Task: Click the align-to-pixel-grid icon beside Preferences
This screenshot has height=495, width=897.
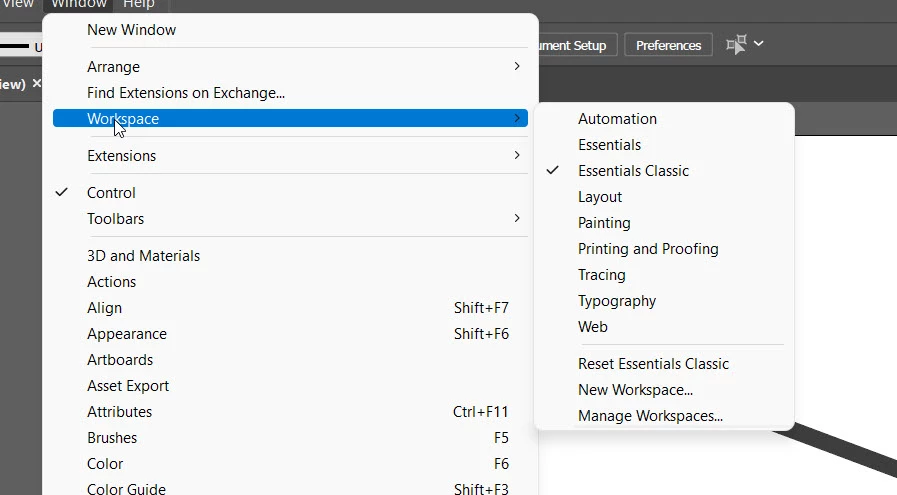Action: tap(736, 45)
